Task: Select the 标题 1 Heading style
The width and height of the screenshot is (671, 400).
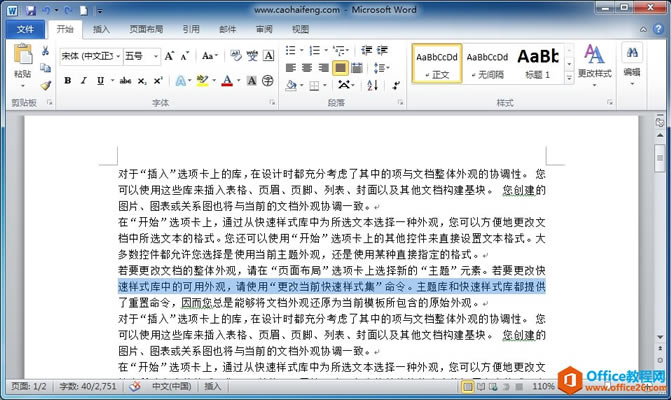Action: pos(537,63)
